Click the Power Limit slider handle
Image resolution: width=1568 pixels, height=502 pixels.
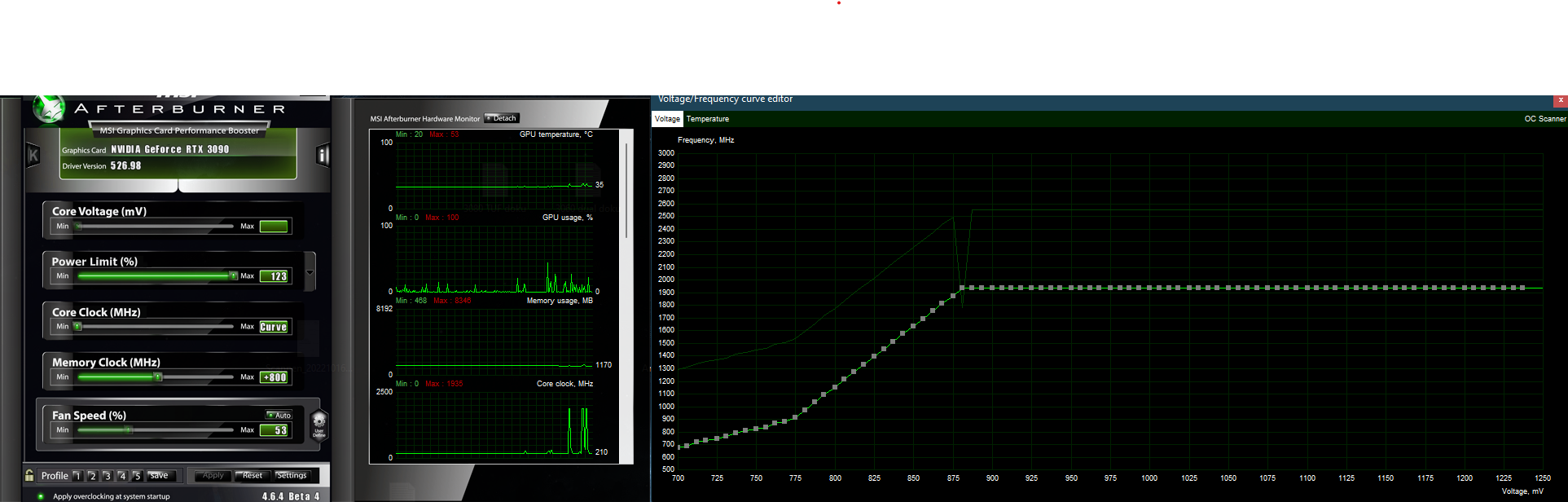(233, 275)
